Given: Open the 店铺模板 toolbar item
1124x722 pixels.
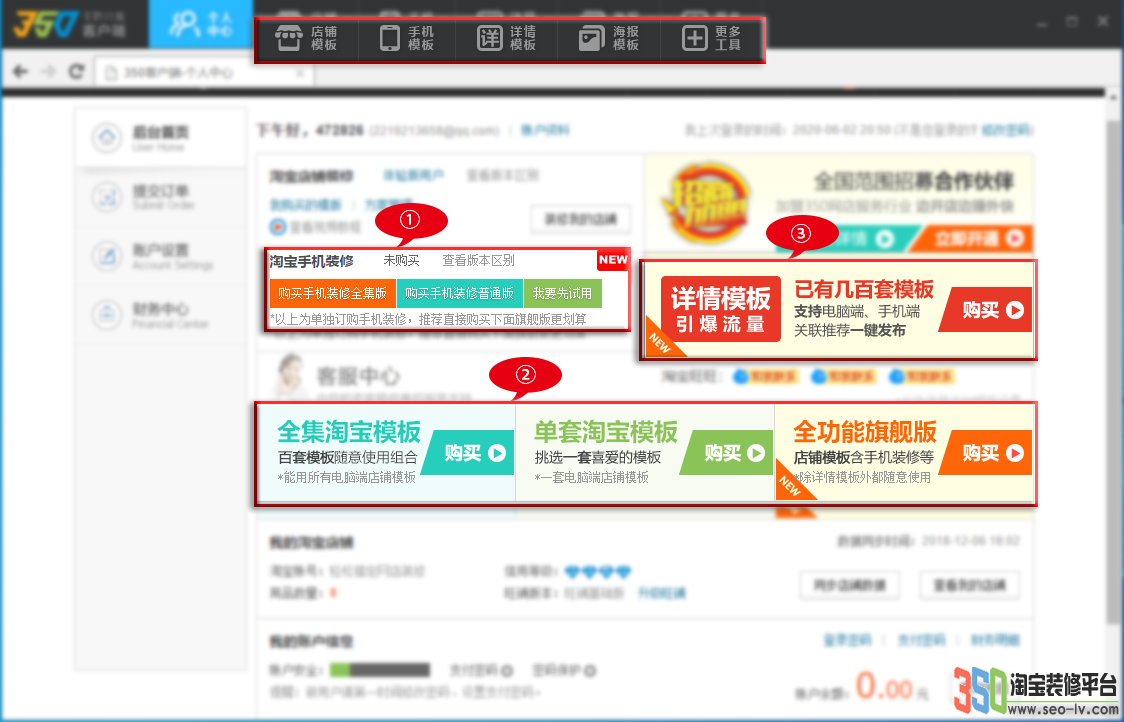Looking at the screenshot, I should (307, 39).
